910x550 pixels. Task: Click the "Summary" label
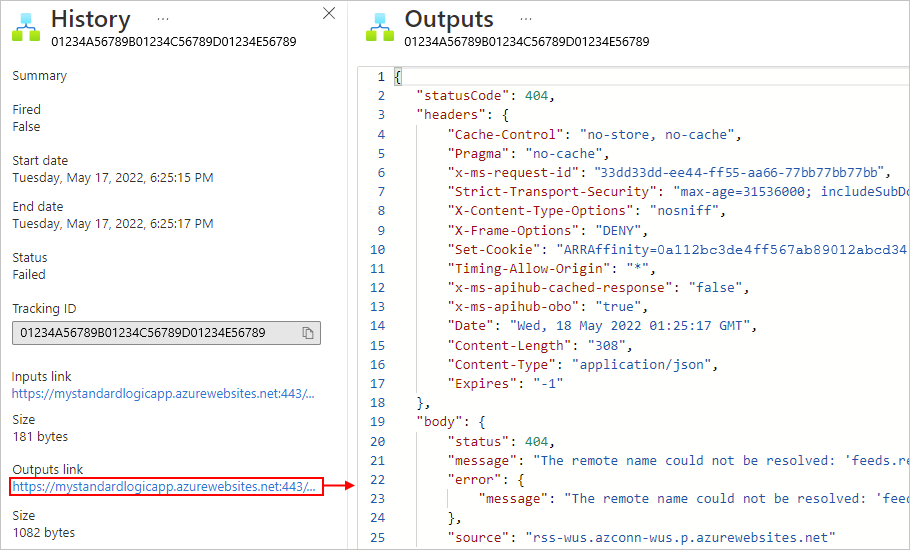tap(39, 76)
